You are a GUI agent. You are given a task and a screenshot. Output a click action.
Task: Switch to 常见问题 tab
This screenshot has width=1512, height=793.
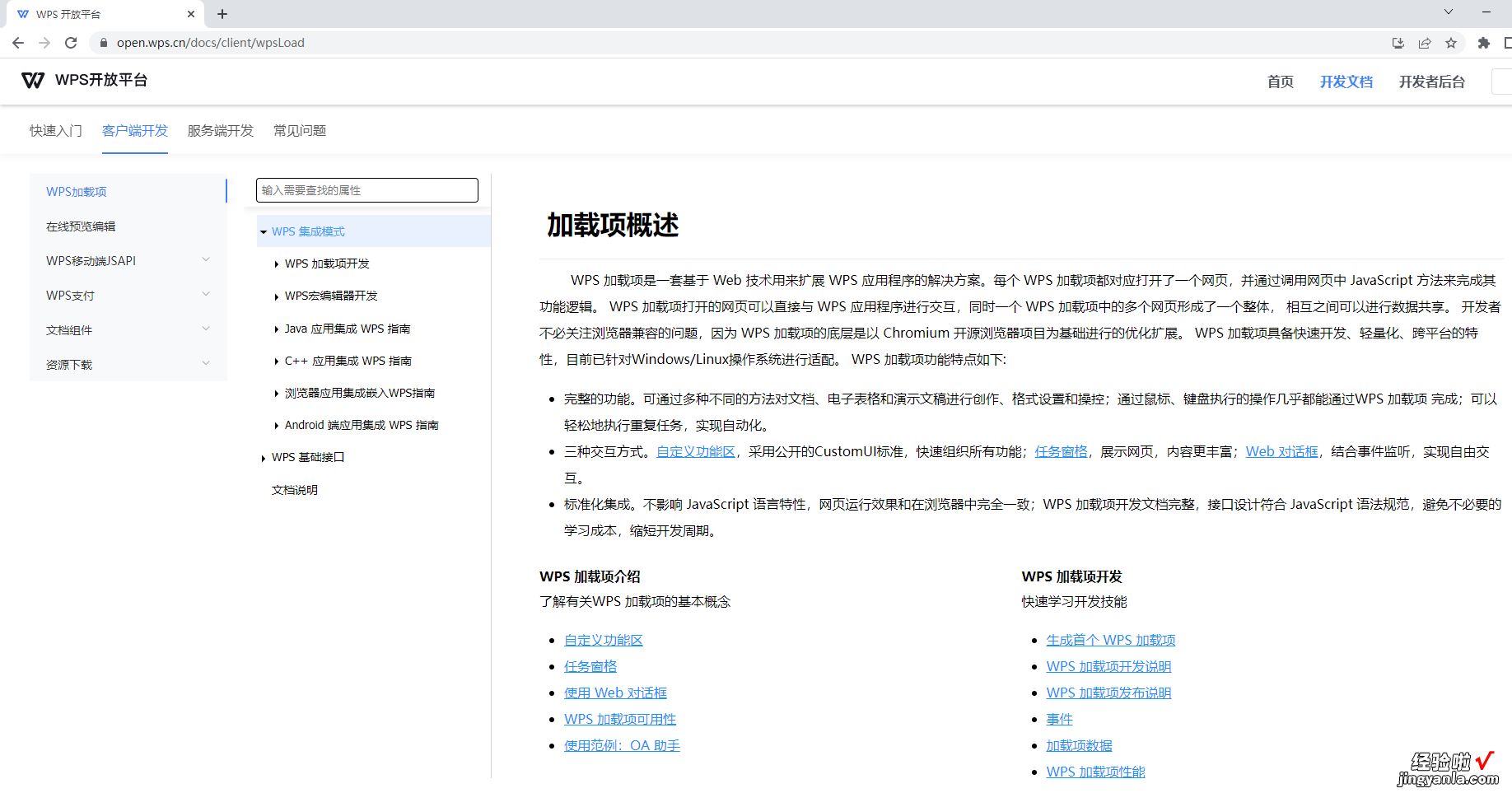click(300, 131)
